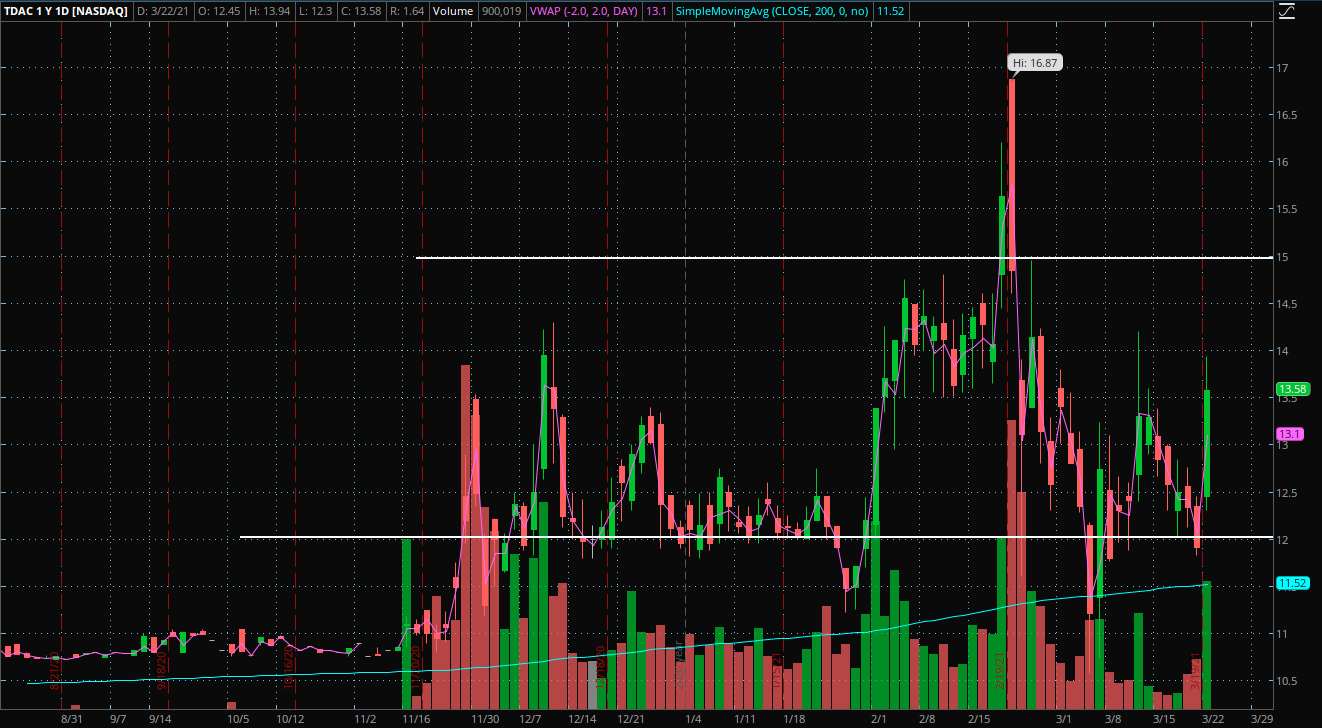Viewport: 1322px width, 728px height.
Task: Click the 2/1 date on time axis
Action: point(880,718)
